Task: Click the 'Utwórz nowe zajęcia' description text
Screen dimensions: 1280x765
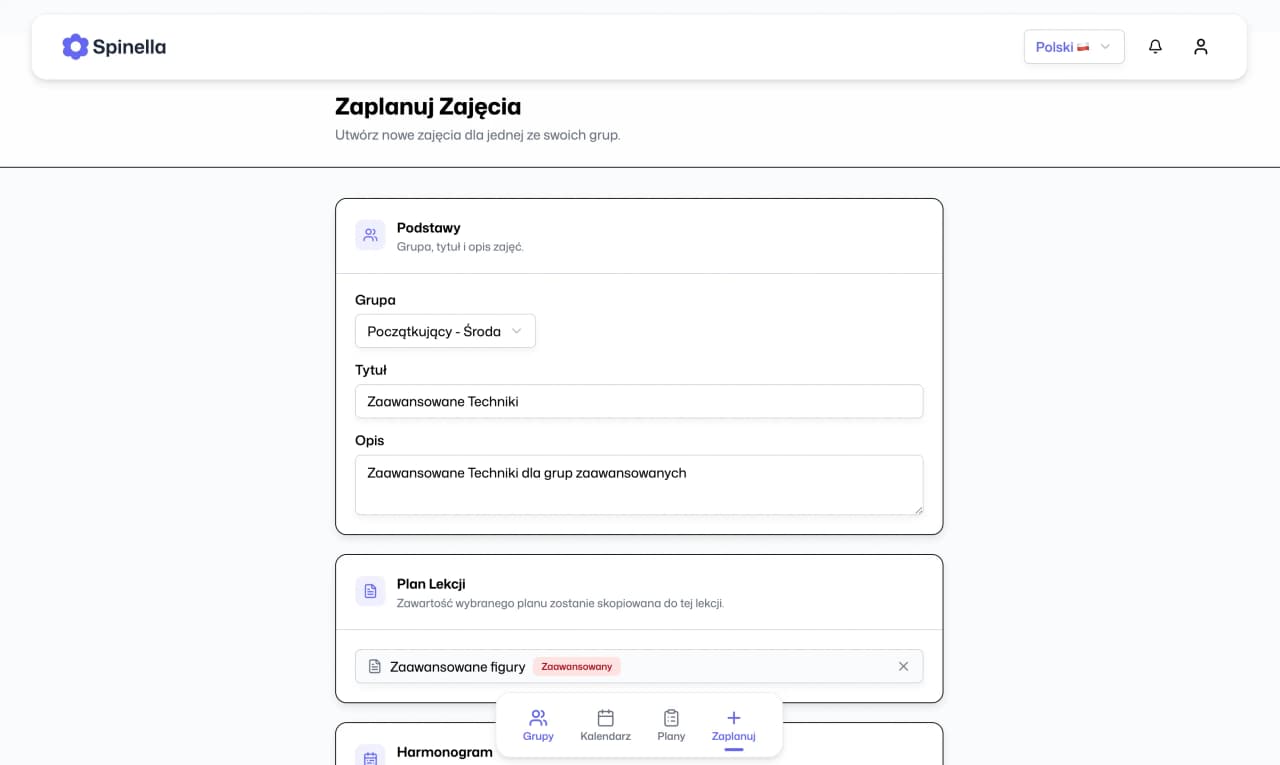Action: [478, 135]
